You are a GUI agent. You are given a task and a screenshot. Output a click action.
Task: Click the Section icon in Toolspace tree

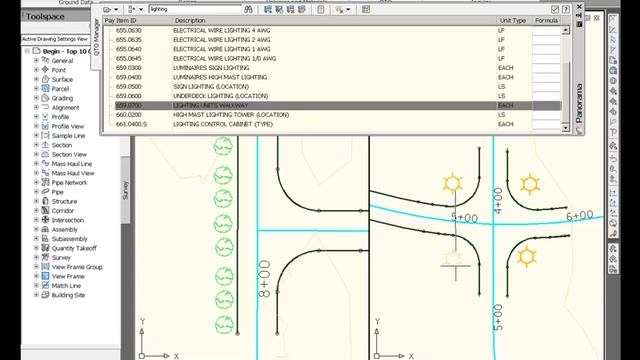pos(45,145)
